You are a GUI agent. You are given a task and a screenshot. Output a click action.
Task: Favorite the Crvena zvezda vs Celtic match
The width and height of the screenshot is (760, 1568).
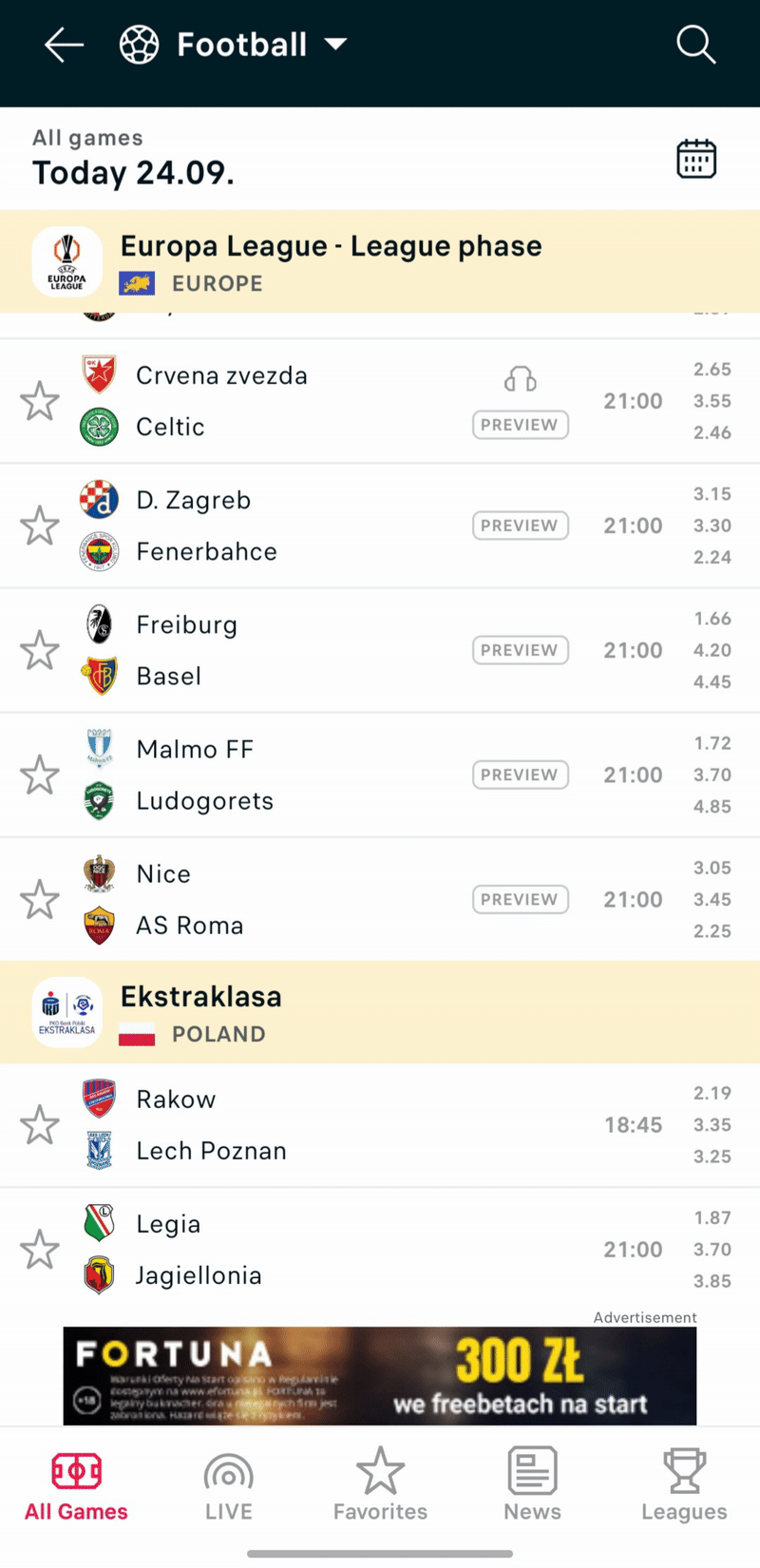click(40, 401)
